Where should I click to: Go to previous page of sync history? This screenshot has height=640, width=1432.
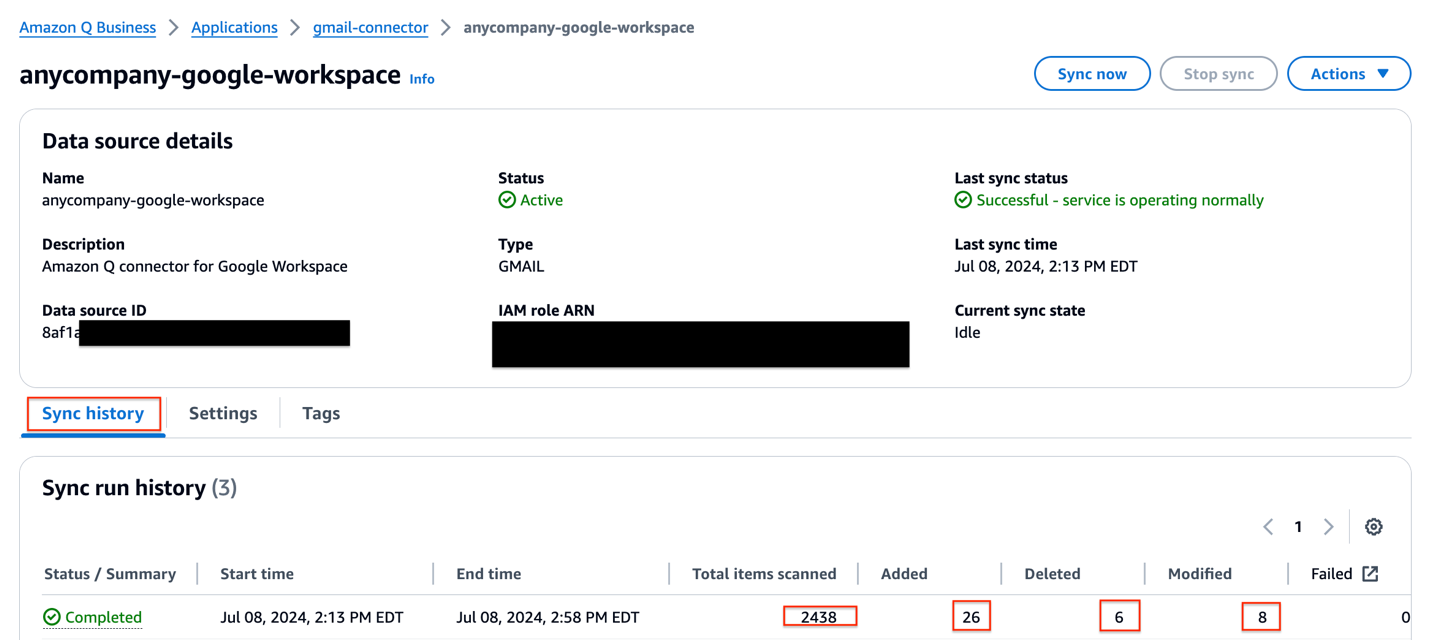pyautogui.click(x=1268, y=527)
